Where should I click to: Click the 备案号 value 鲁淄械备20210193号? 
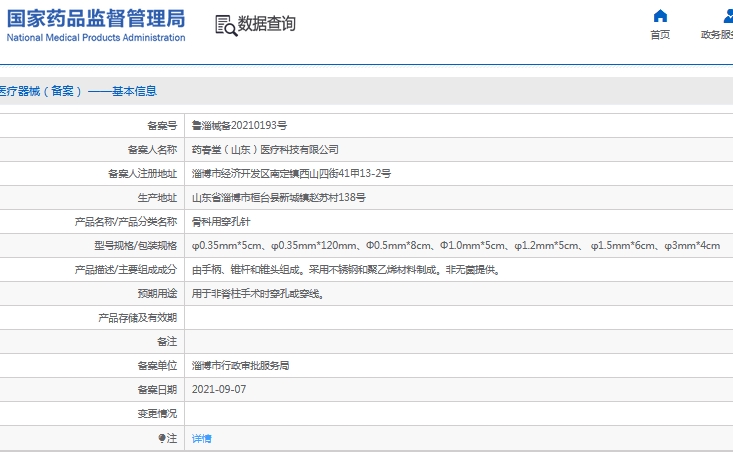[239, 125]
